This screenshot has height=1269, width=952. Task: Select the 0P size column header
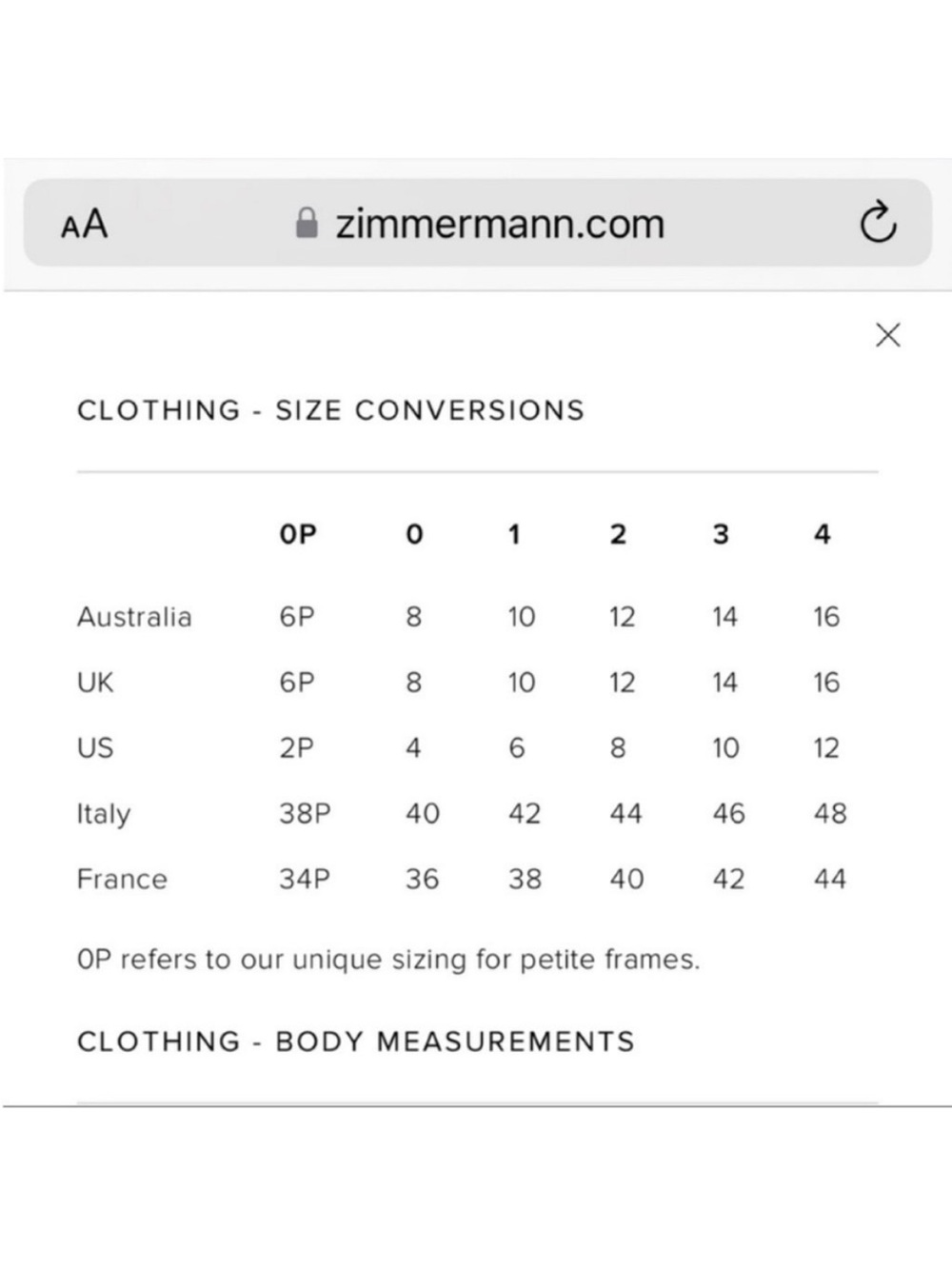pos(297,534)
